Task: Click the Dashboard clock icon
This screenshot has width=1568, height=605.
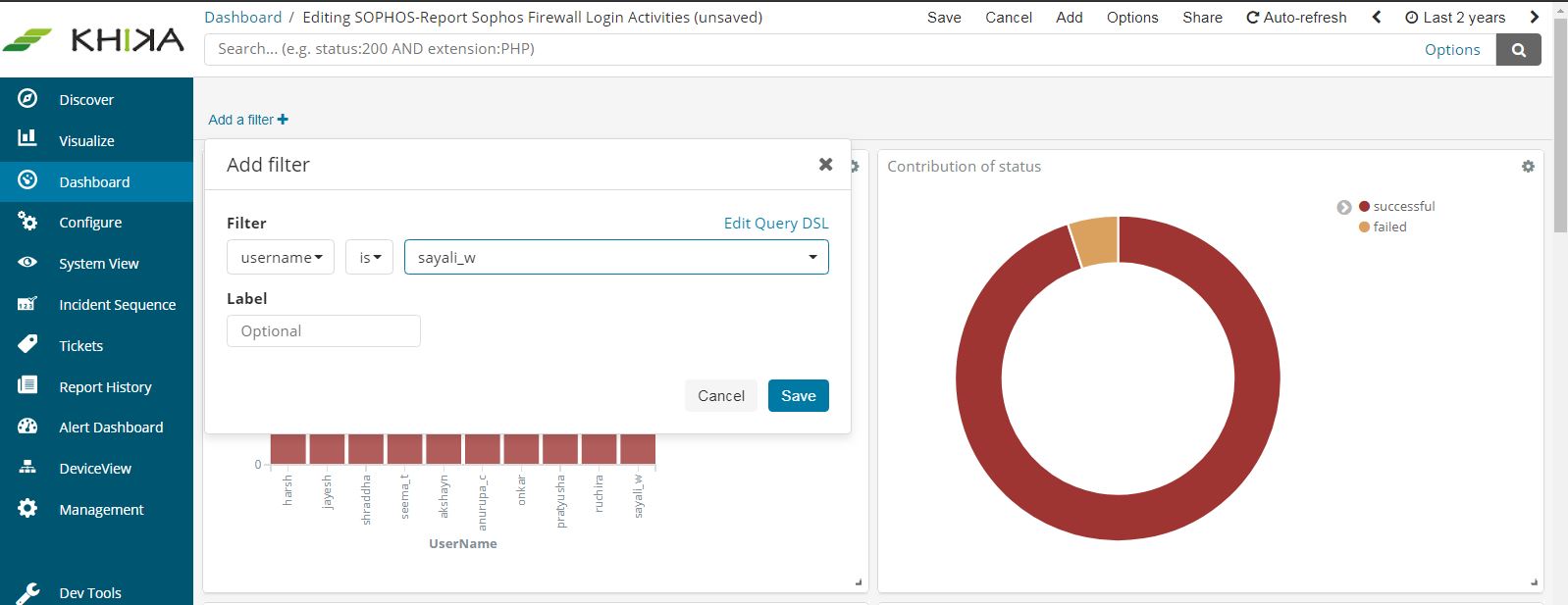Action: tap(27, 179)
